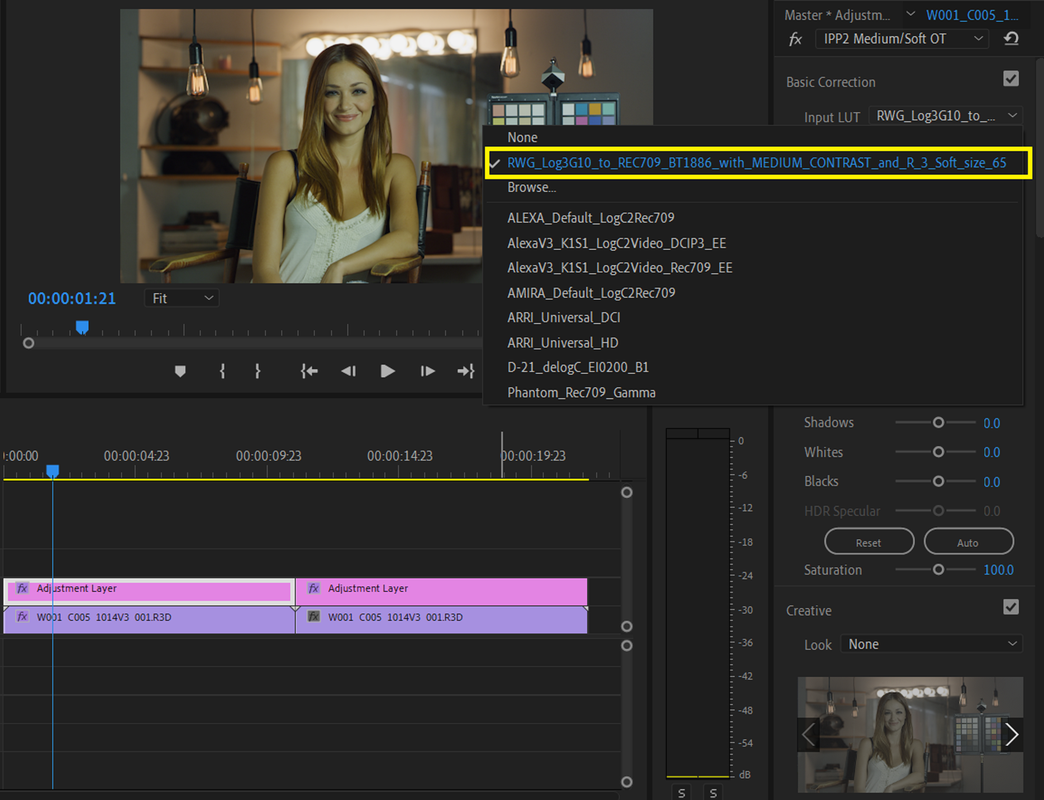Step back one frame

tap(348, 371)
